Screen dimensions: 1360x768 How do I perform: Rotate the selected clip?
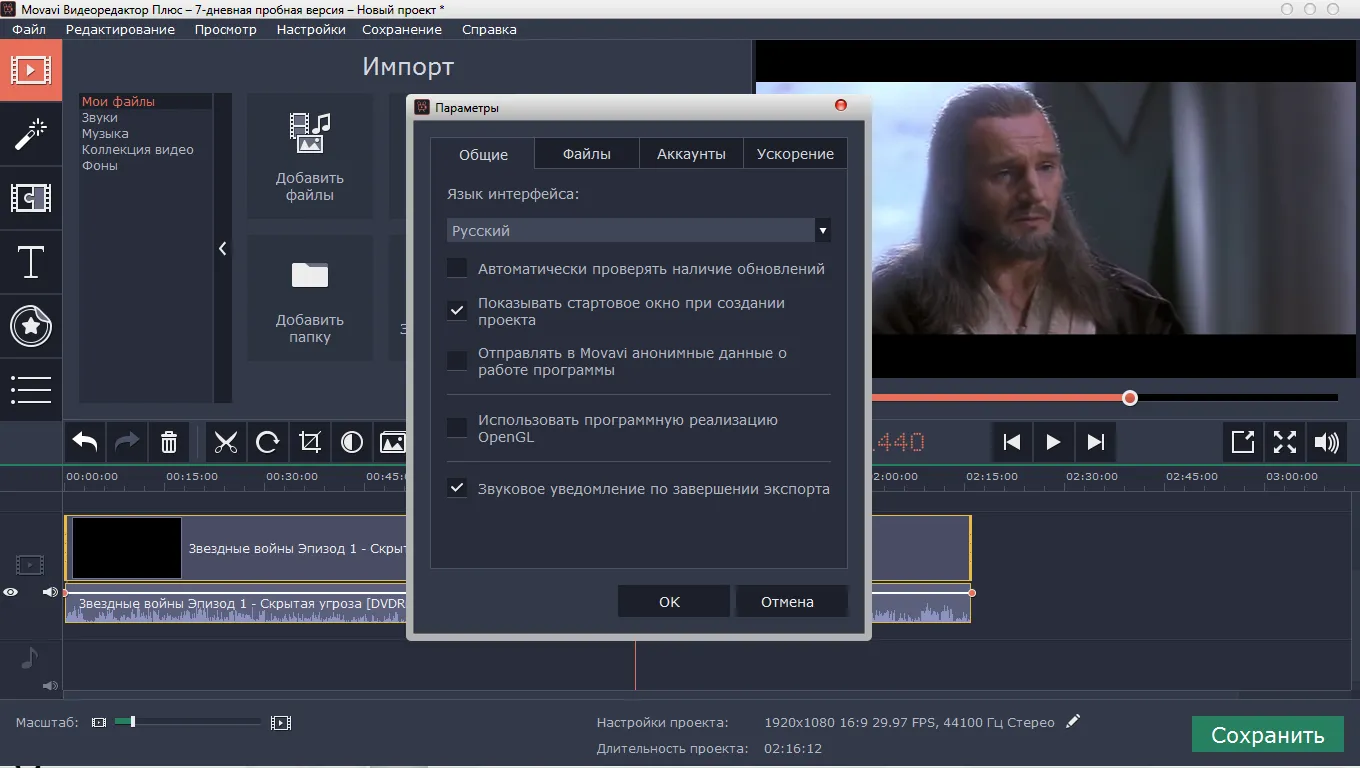click(268, 442)
